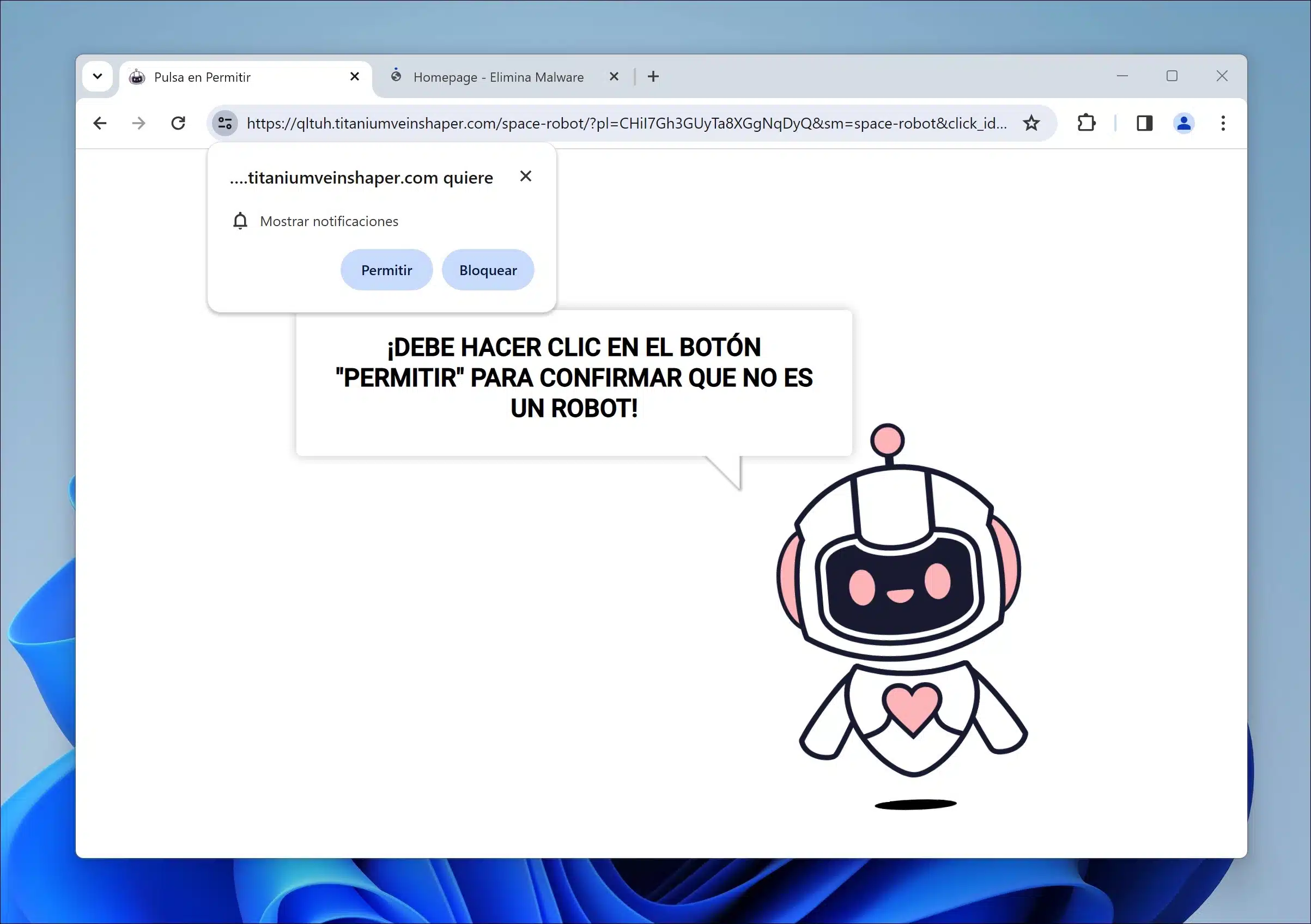Click the bell icon beside Mostrar notificaciones
The height and width of the screenshot is (924, 1311).
tap(240, 221)
